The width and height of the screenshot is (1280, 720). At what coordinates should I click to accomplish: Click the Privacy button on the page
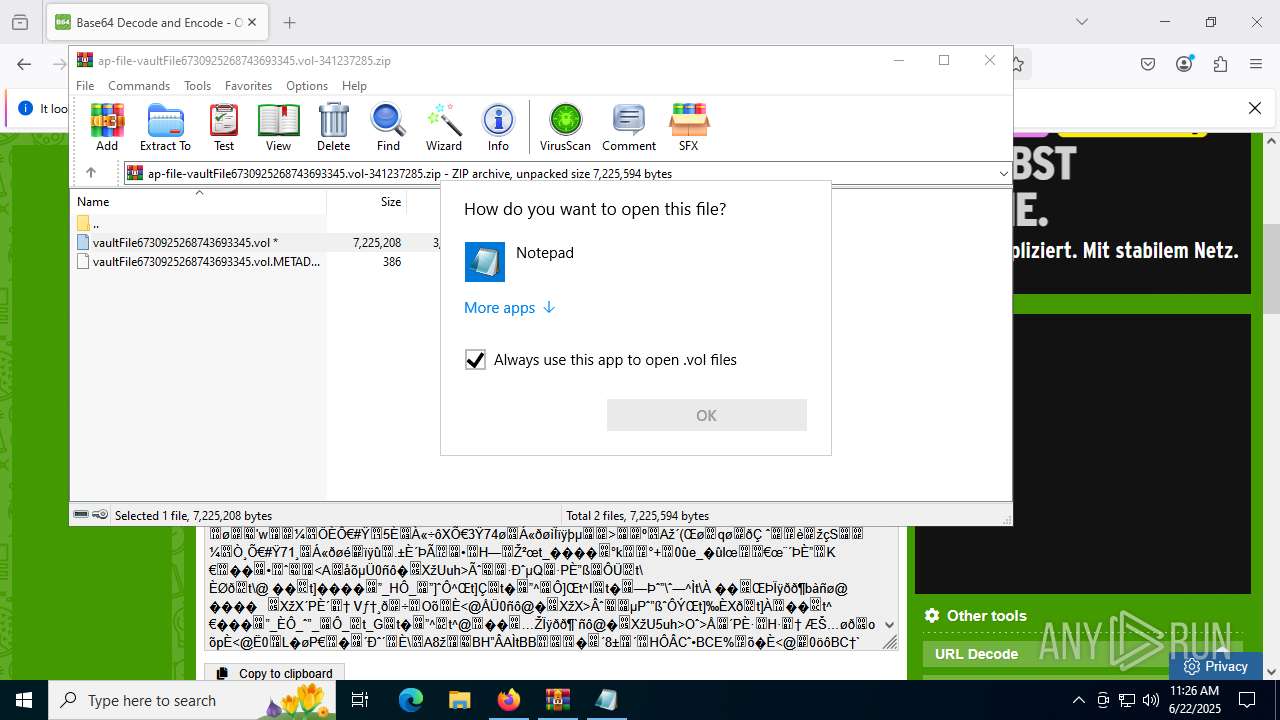pos(1215,666)
